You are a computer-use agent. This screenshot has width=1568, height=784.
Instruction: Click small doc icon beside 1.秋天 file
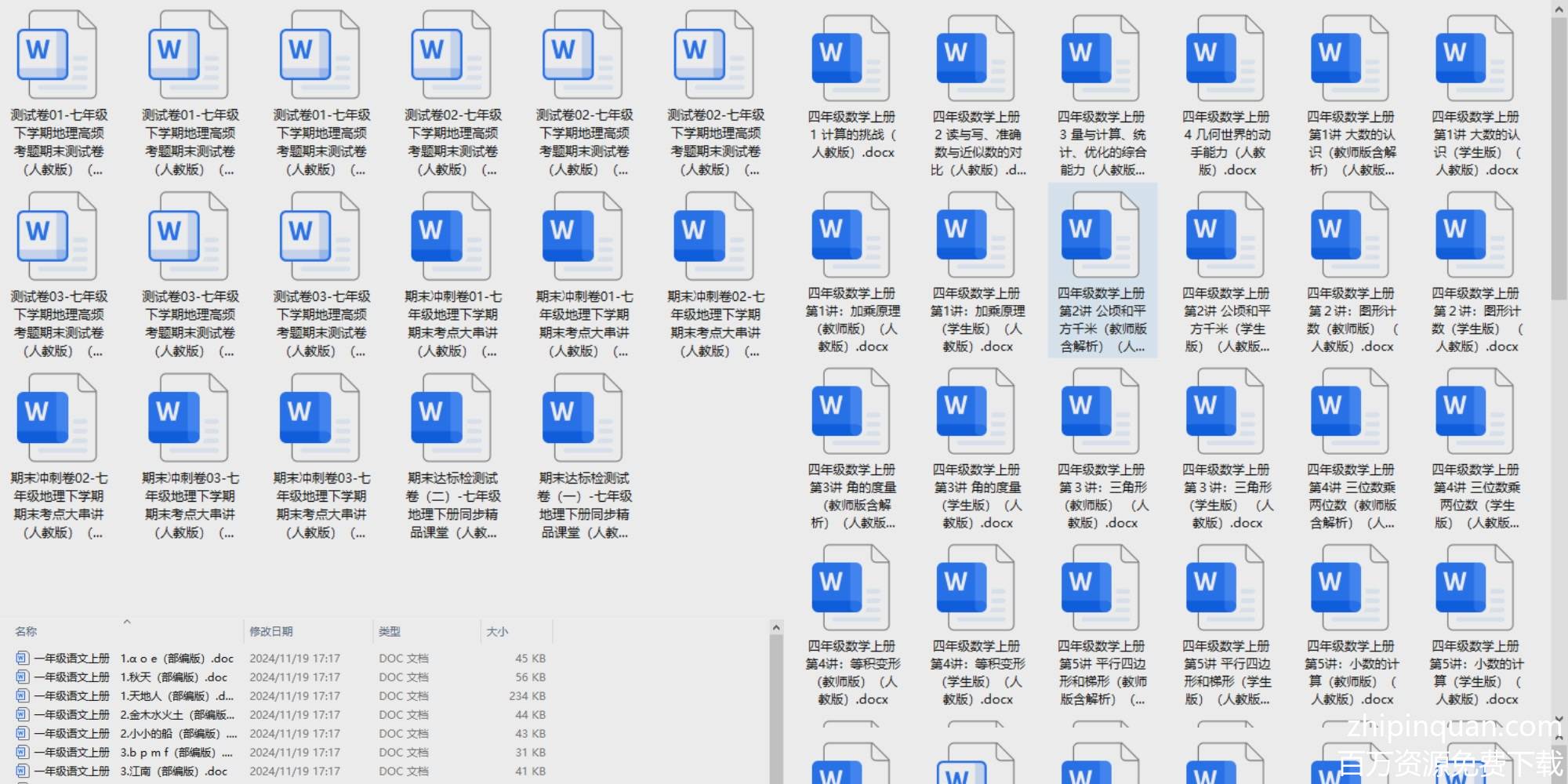[23, 677]
